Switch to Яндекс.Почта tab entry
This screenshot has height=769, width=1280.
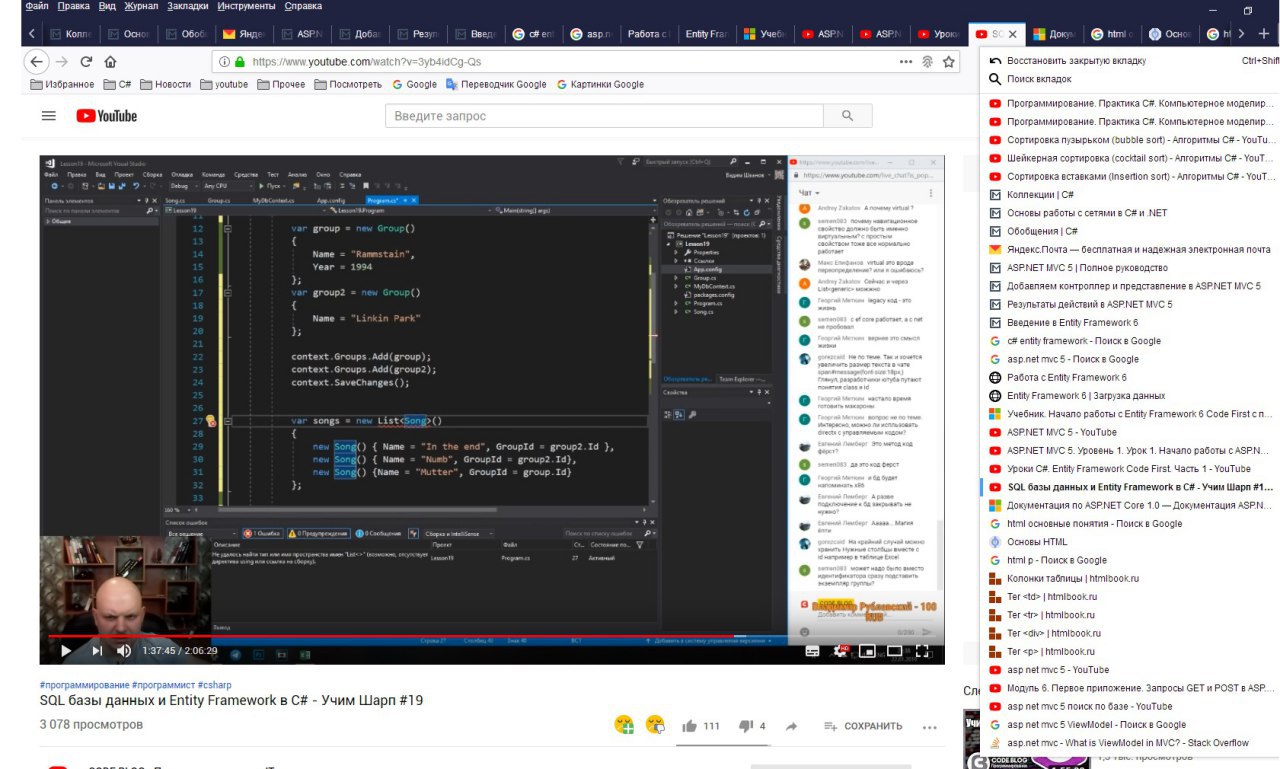click(1130, 249)
